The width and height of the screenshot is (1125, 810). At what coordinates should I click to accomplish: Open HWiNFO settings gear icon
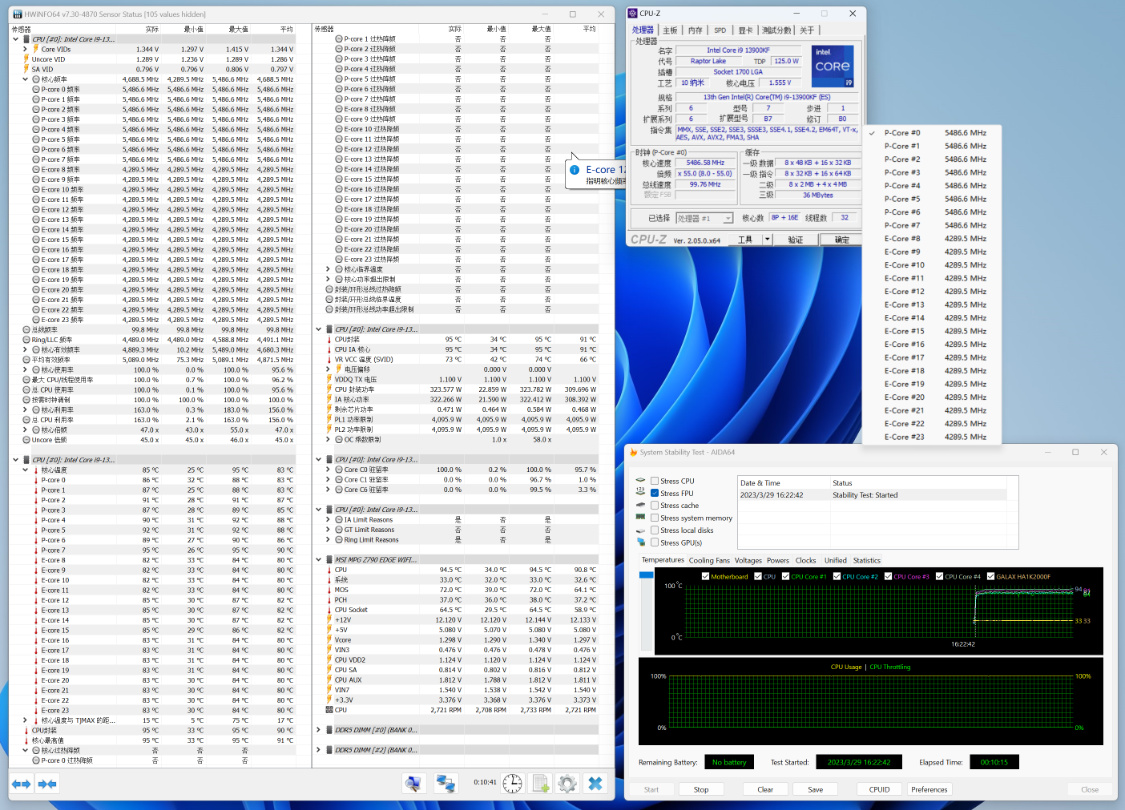(567, 783)
